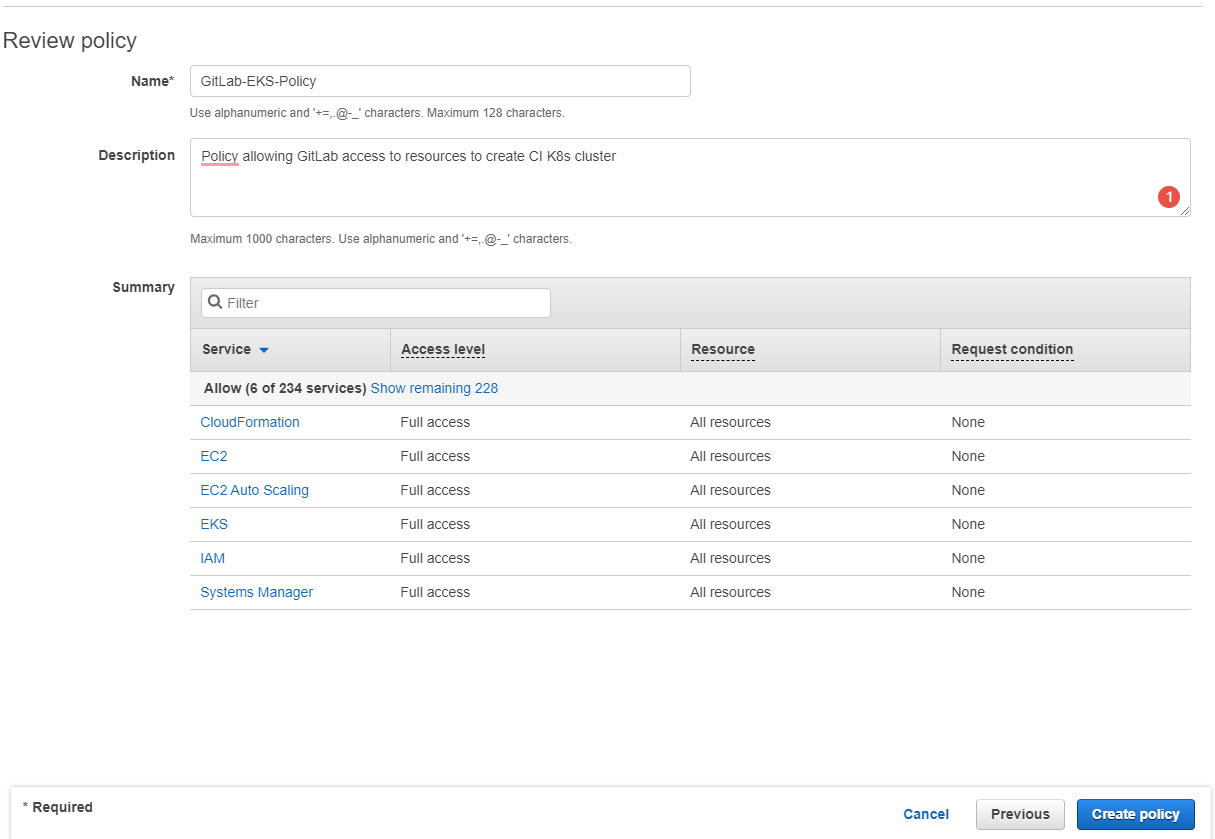This screenshot has height=839, width=1215.
Task: Focus the Filter search field
Action: tap(376, 303)
